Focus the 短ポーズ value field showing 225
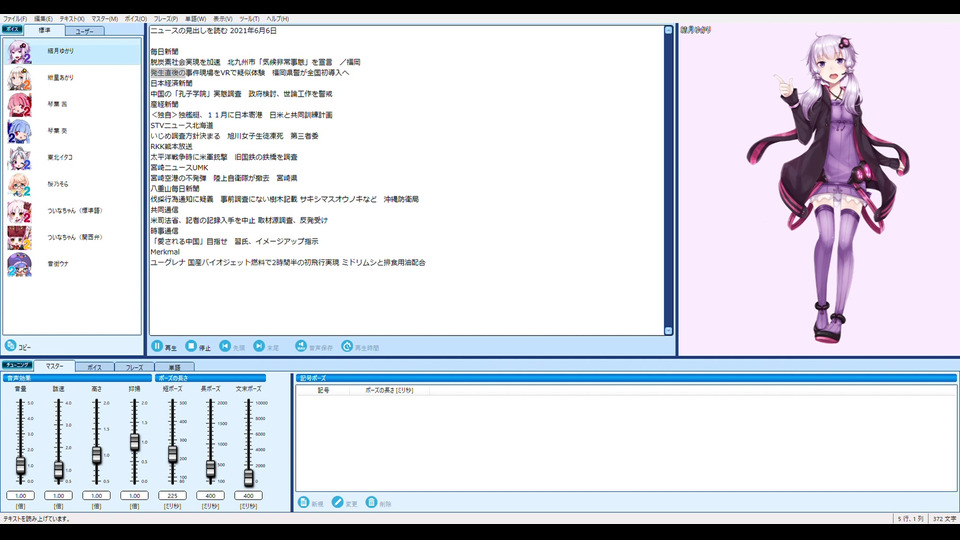960x540 pixels. tap(172, 495)
